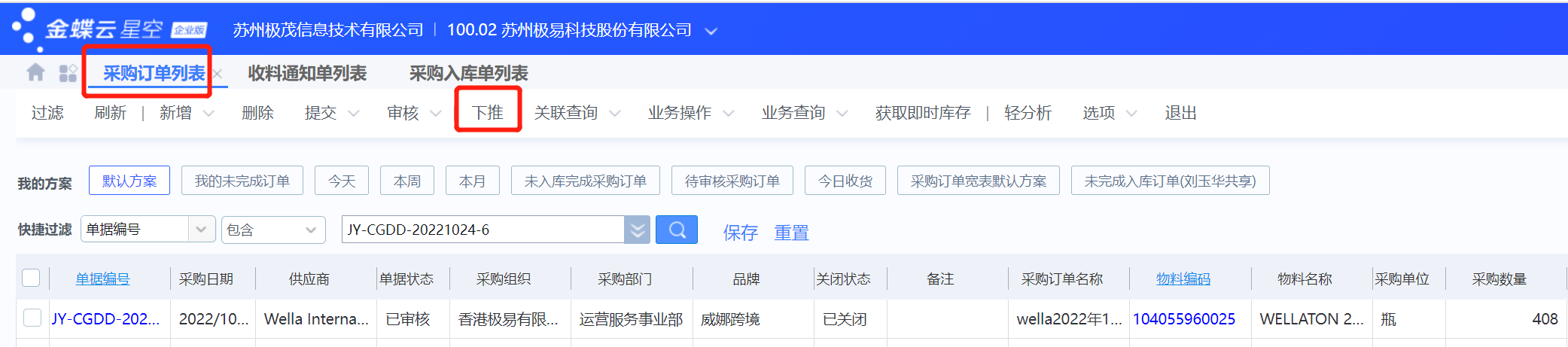This screenshot has width=1568, height=347.
Task: Open 过滤 filter option
Action: [47, 113]
